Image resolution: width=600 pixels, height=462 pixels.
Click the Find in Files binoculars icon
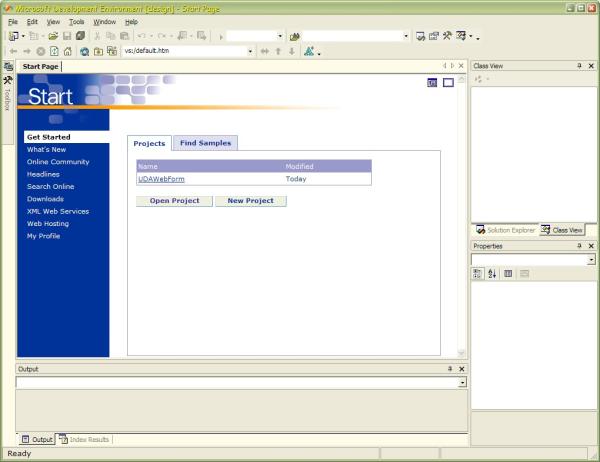295,37
